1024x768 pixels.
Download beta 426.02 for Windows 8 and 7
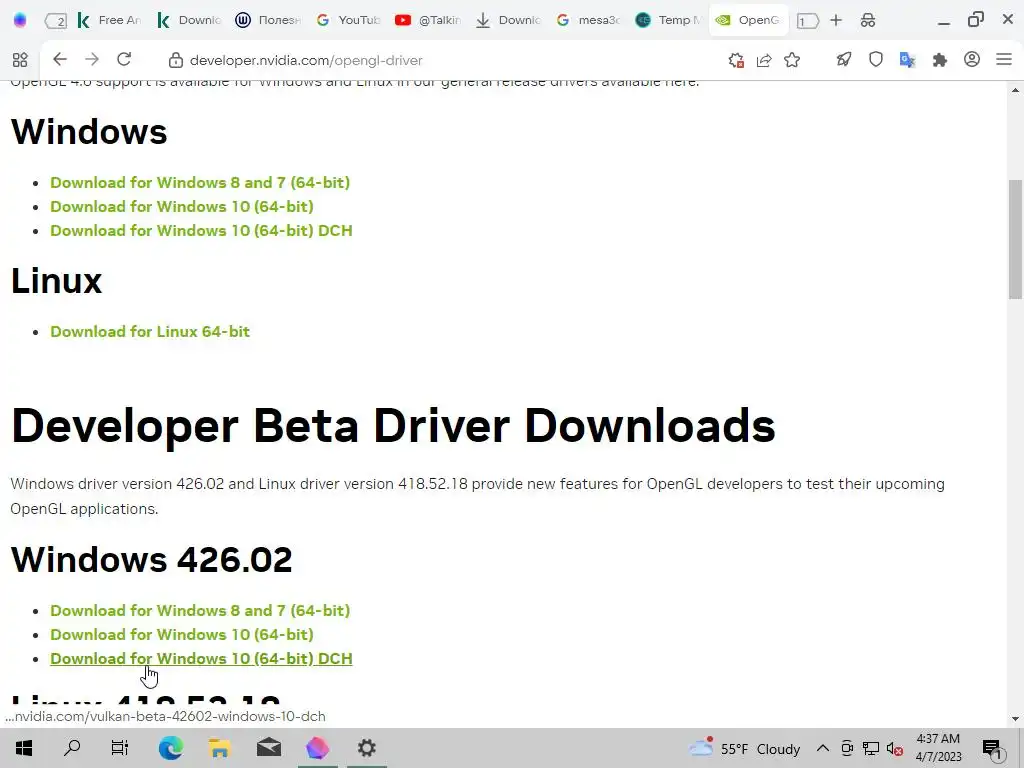pyautogui.click(x=200, y=611)
